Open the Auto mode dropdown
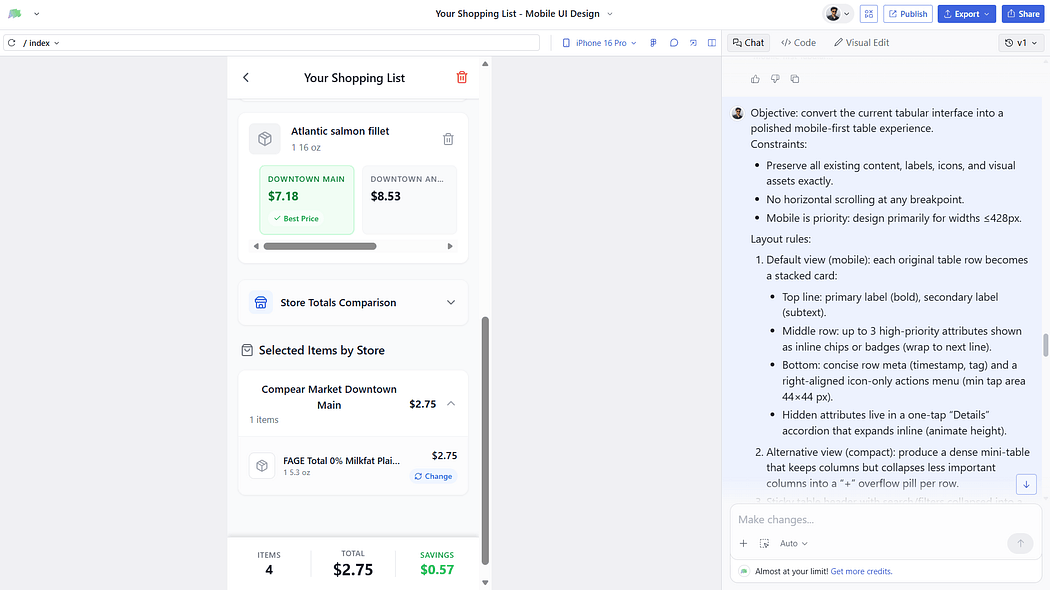This screenshot has width=1050, height=590. pyautogui.click(x=793, y=544)
